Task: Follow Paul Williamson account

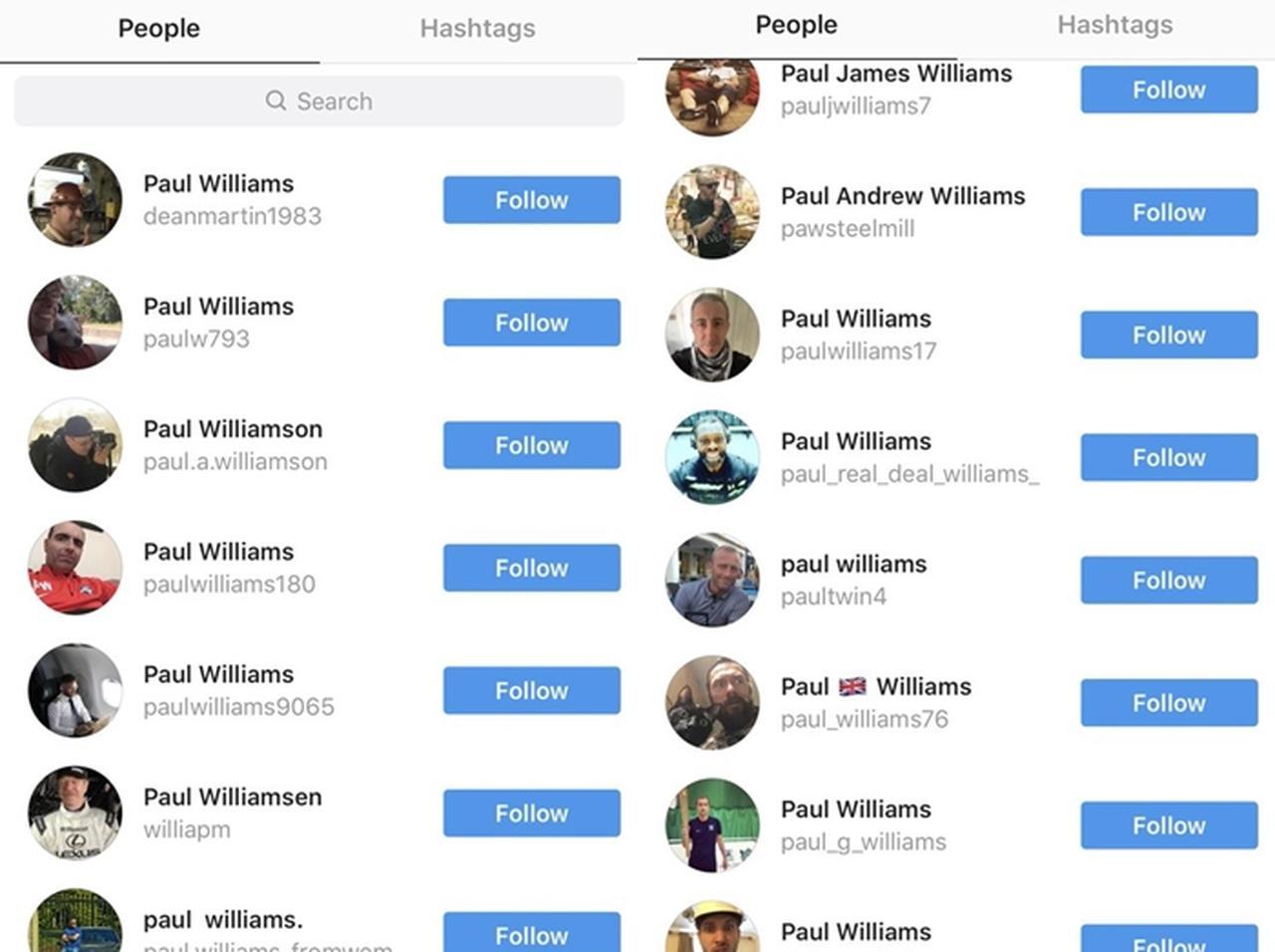Action: coord(532,445)
